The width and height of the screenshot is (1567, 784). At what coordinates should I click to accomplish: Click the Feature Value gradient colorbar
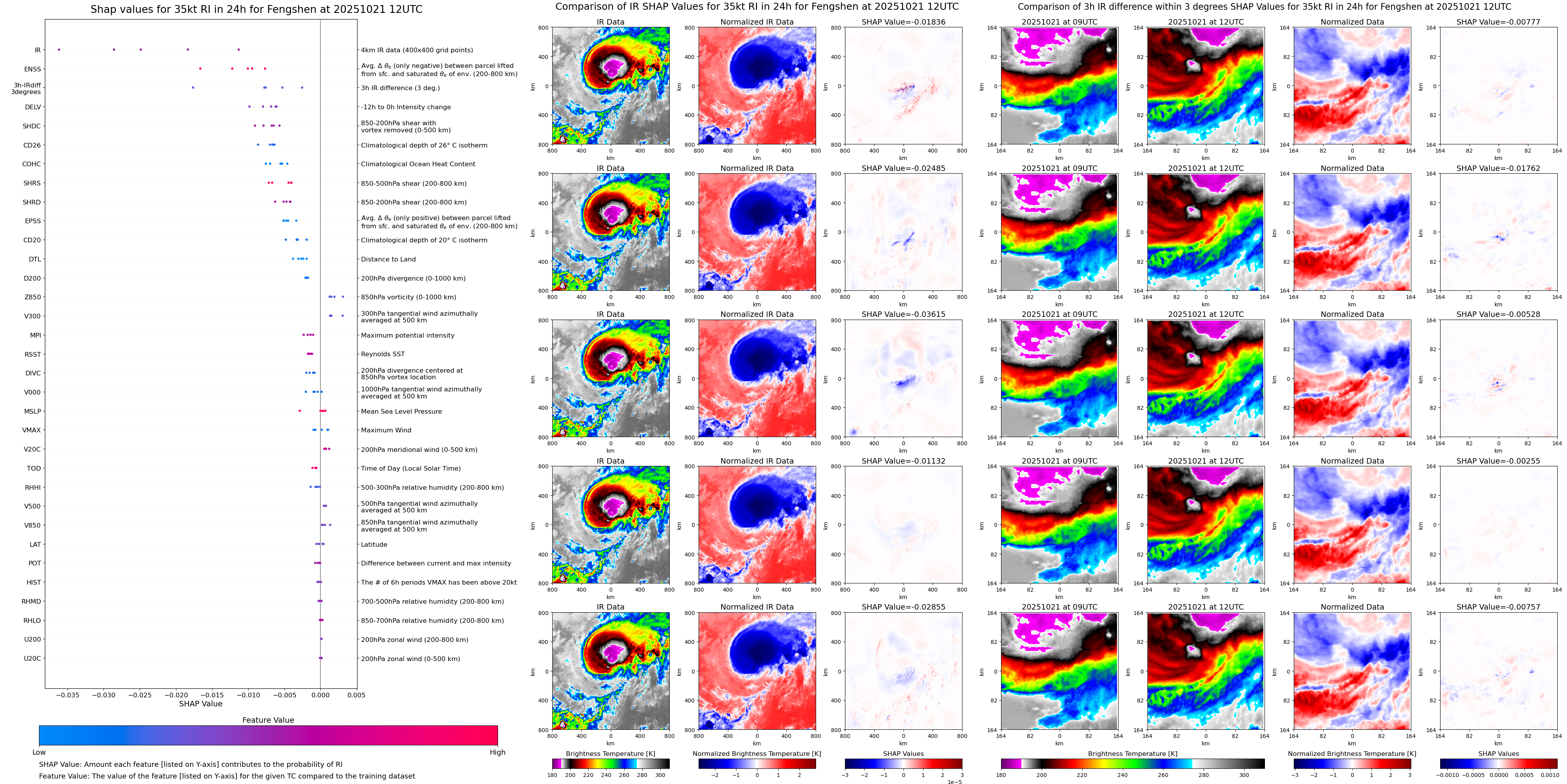click(268, 735)
